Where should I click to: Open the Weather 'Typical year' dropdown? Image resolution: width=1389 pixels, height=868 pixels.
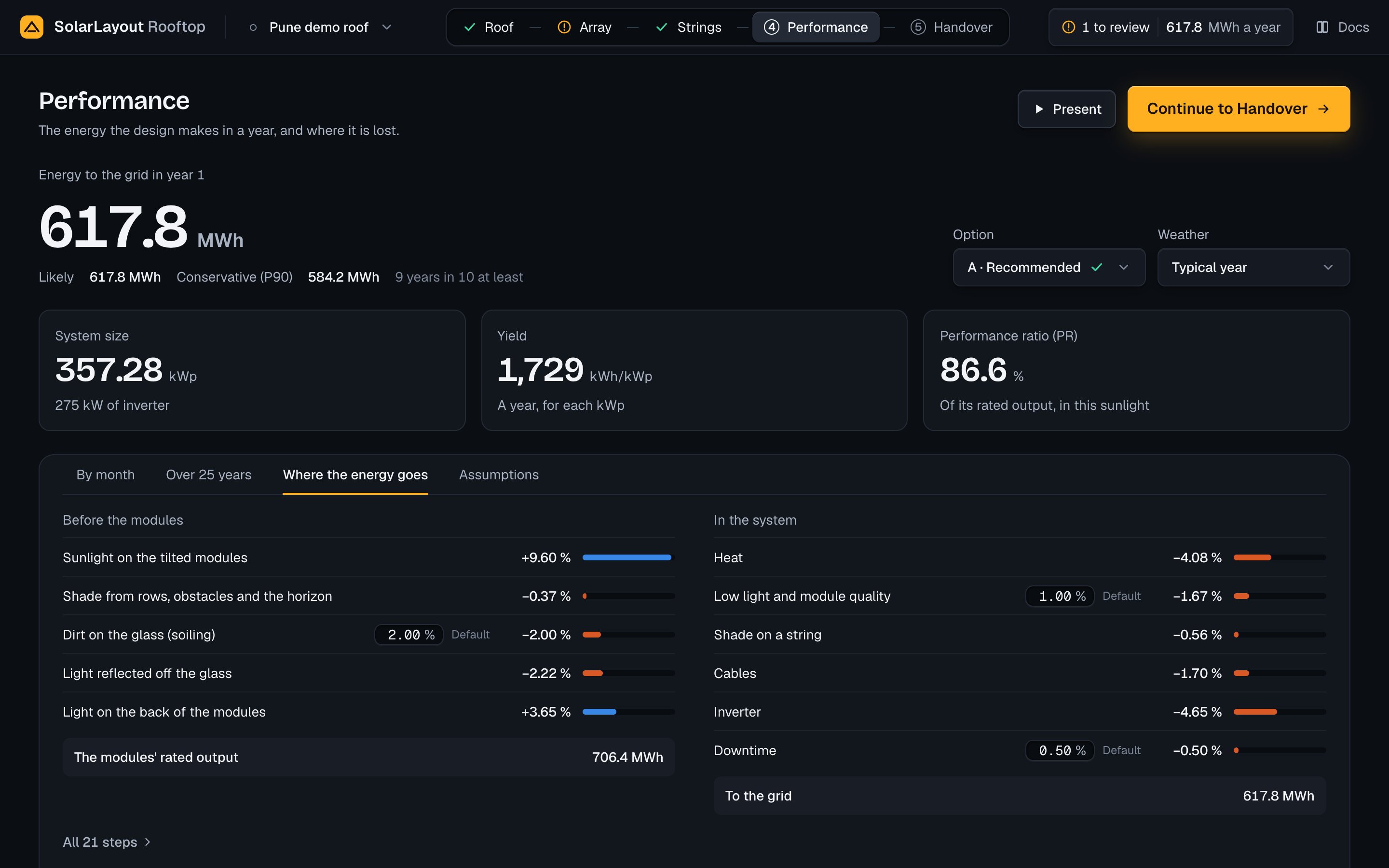pyautogui.click(x=1253, y=268)
